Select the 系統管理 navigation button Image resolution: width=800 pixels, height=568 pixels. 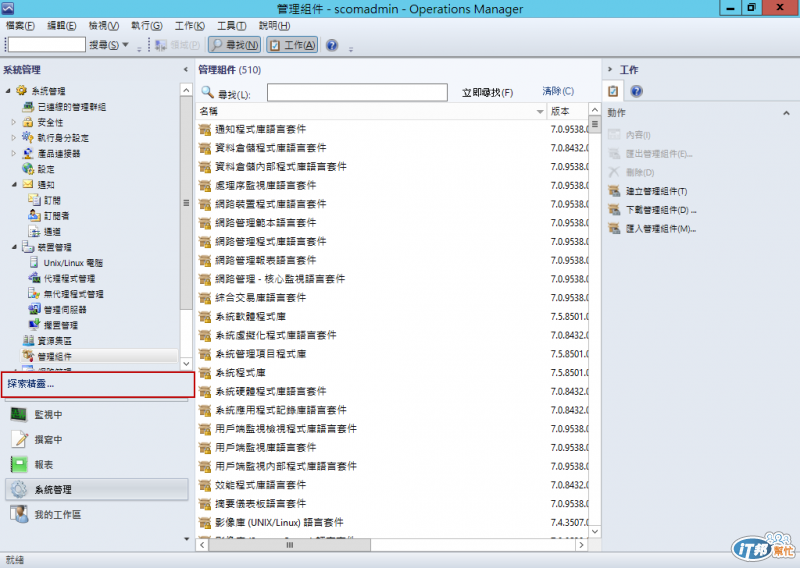click(x=97, y=489)
